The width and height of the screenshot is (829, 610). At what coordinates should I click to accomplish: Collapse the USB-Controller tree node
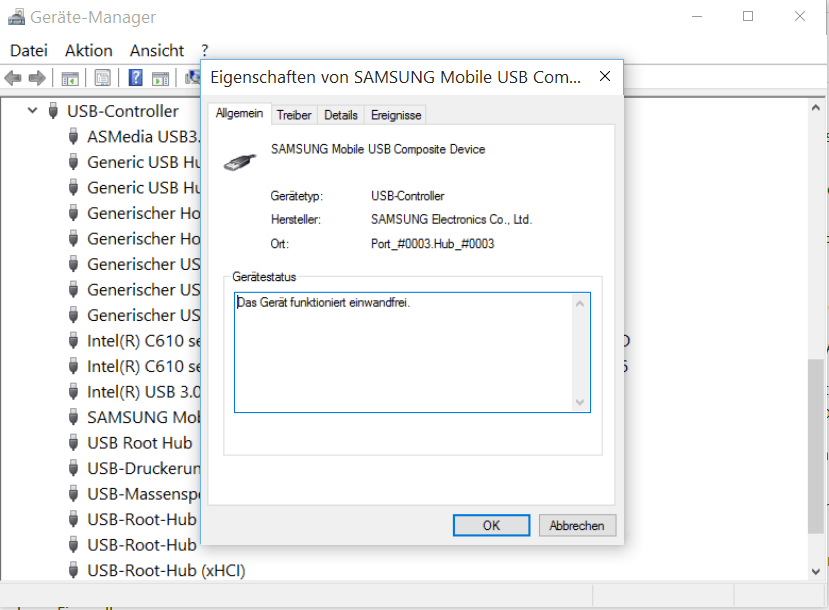pos(33,110)
